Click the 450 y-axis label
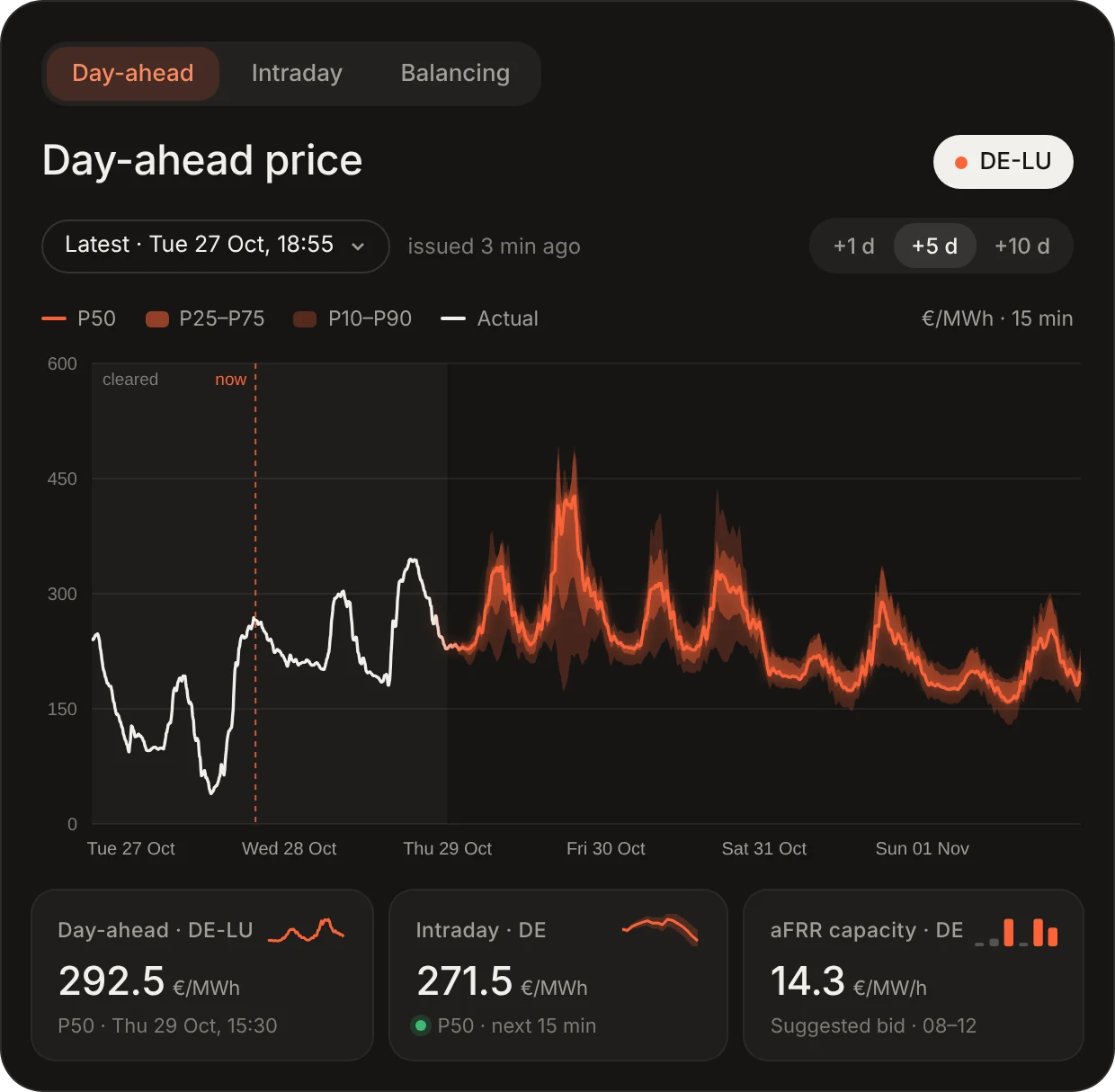Screen dimensions: 1115x1092 click(62, 479)
